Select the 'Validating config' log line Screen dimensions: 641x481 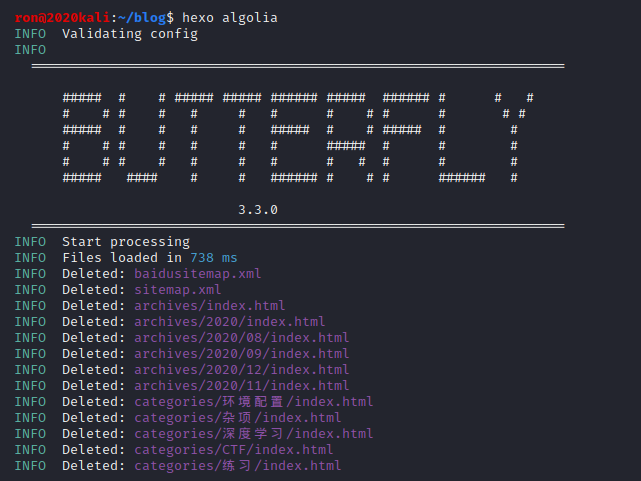(130, 34)
